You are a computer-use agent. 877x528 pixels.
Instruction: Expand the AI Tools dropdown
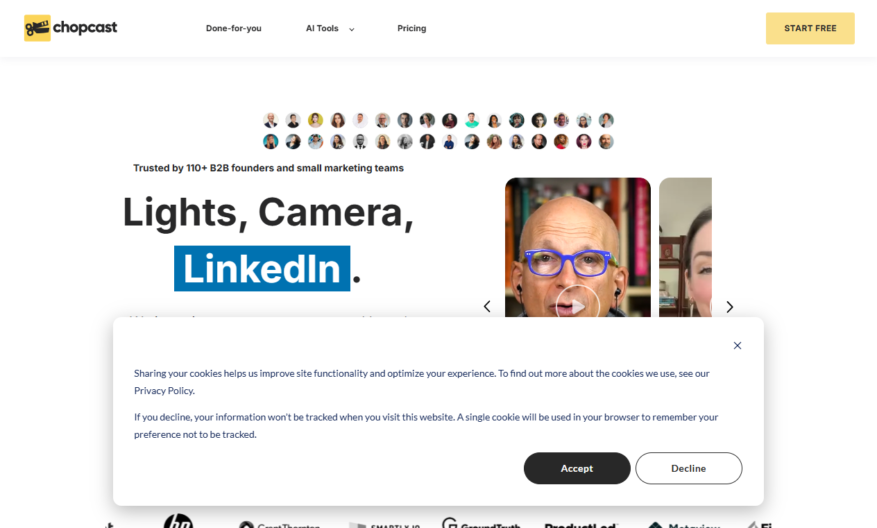click(329, 29)
